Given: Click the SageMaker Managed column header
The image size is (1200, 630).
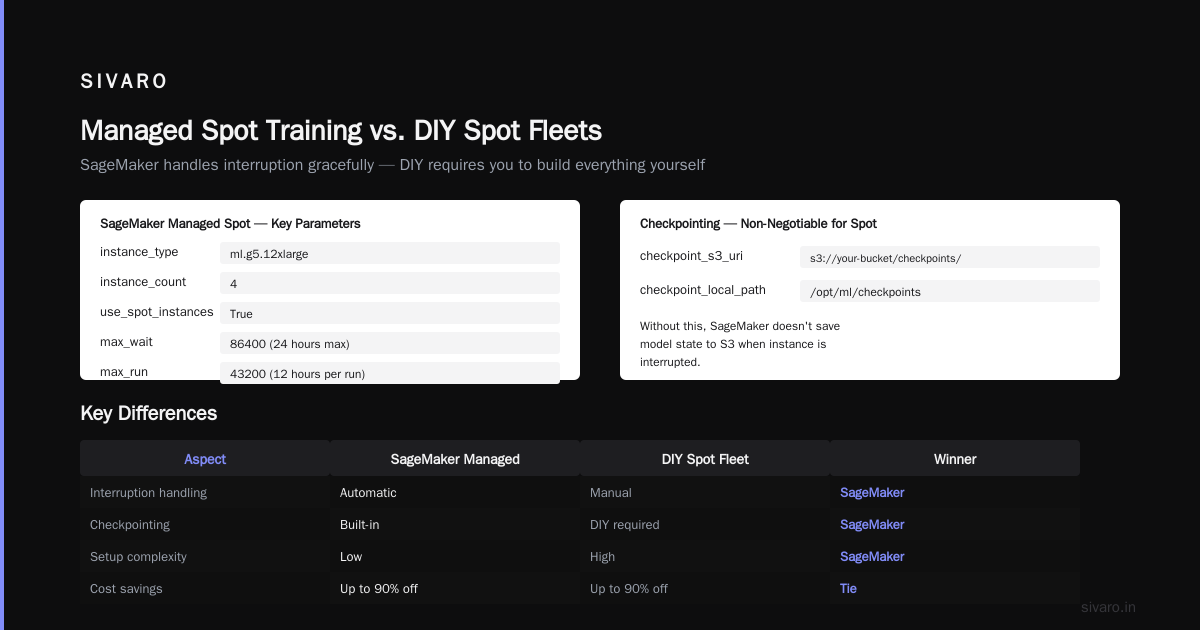Looking at the screenshot, I should point(455,459).
